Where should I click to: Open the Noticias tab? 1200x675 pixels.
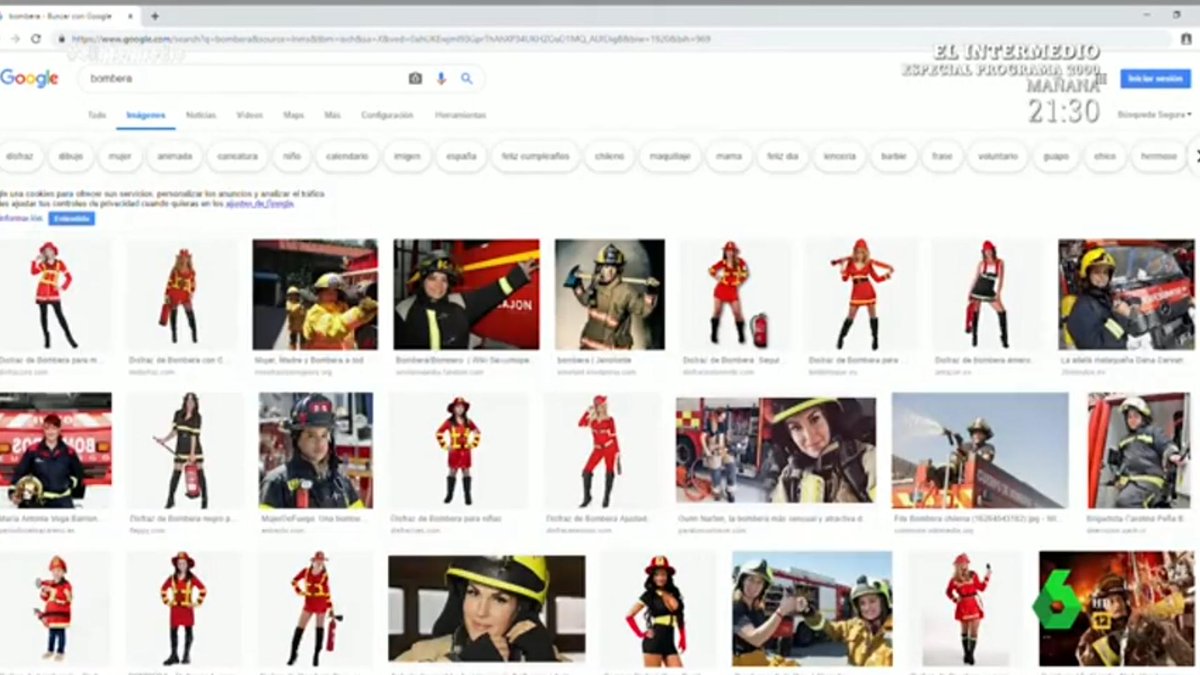pyautogui.click(x=201, y=115)
